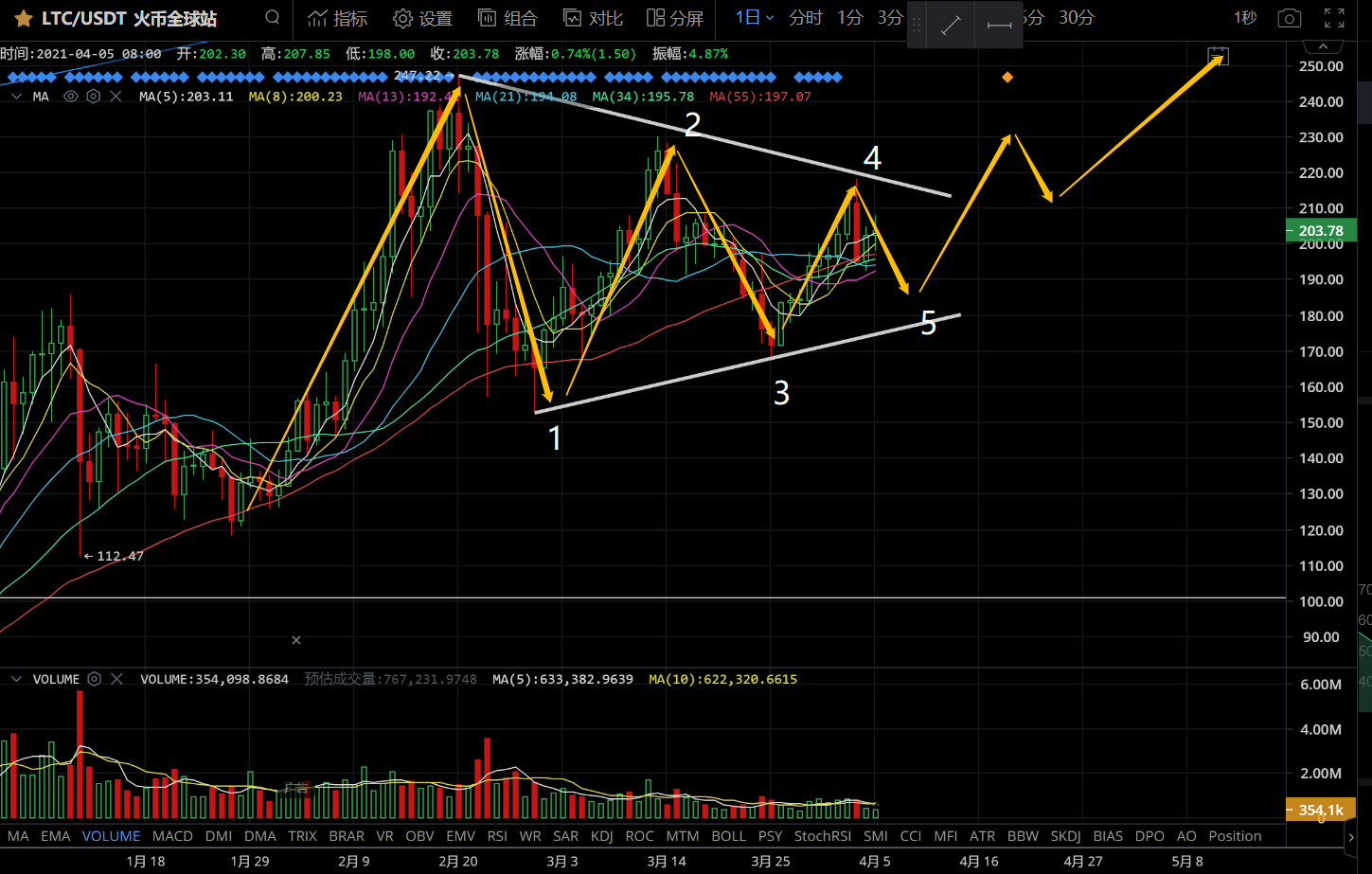Open the 分屏 split-screen layout
Screen dimensions: 1372x874
click(675, 18)
